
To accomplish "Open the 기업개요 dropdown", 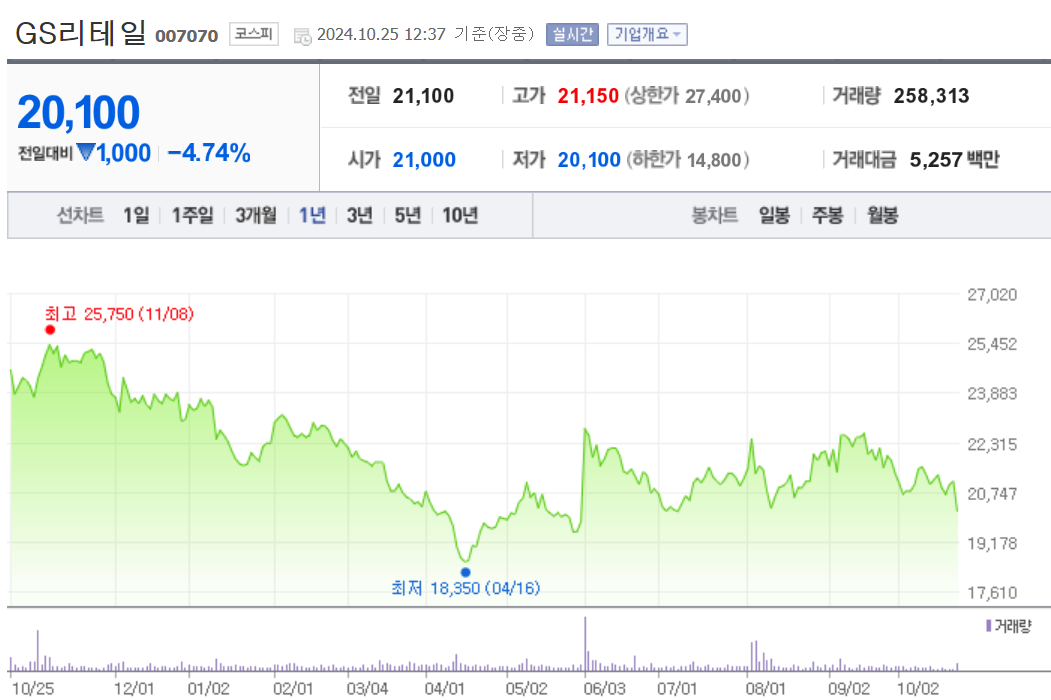I will pyautogui.click(x=647, y=34).
